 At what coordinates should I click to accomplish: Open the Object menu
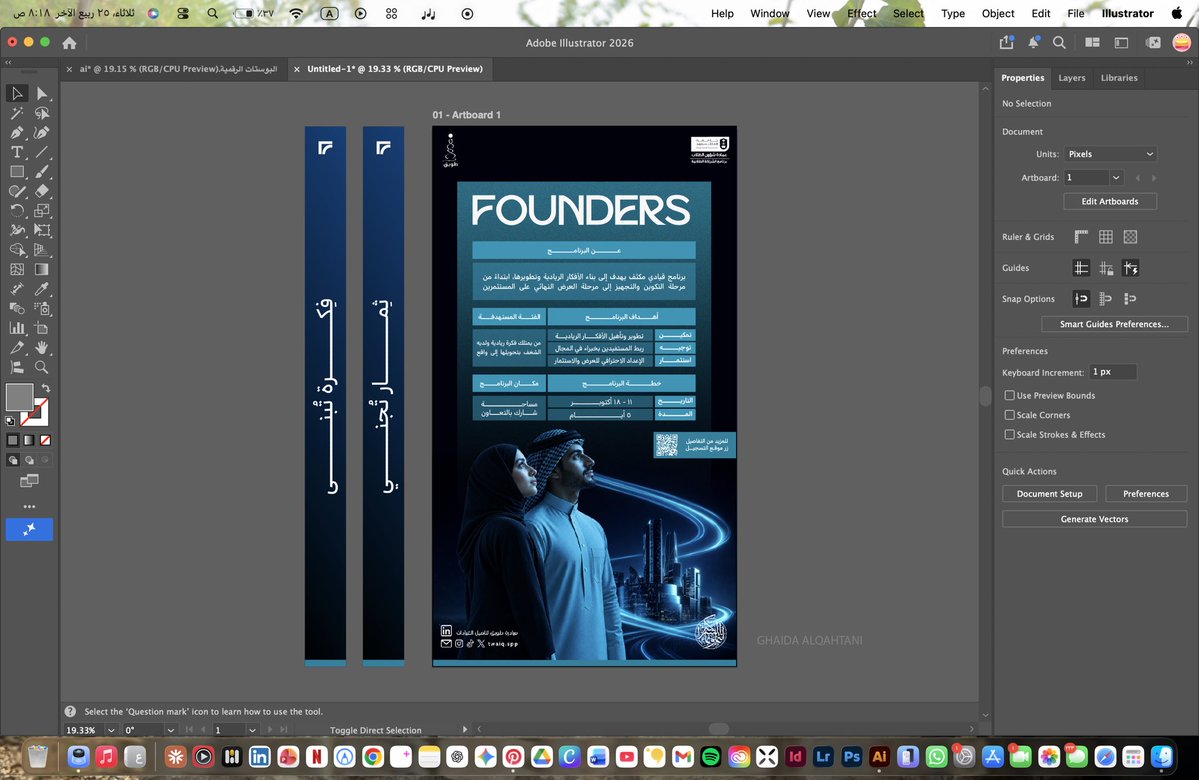pyautogui.click(x=998, y=13)
